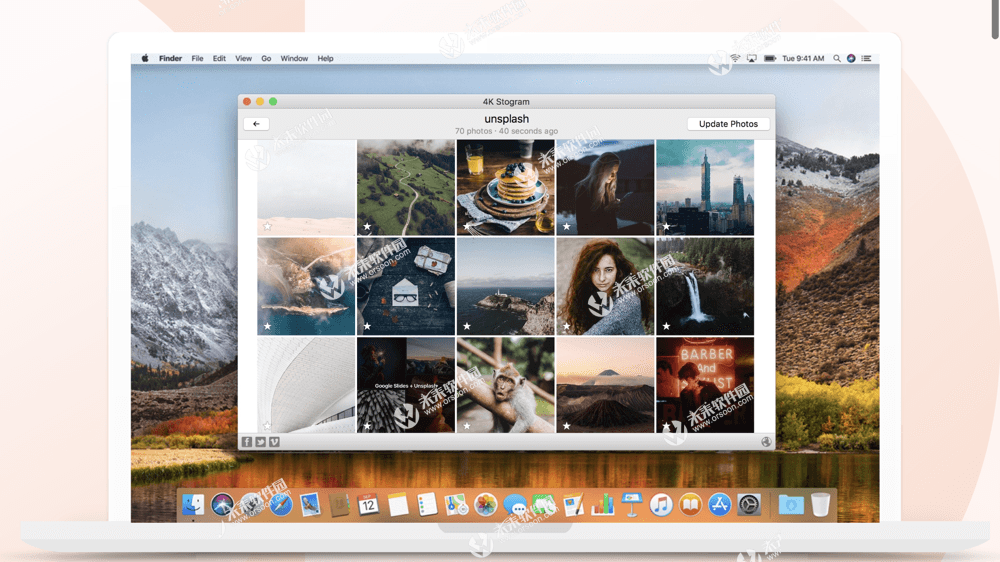Click the Siri icon in menu bar
1000x562 pixels.
851,58
